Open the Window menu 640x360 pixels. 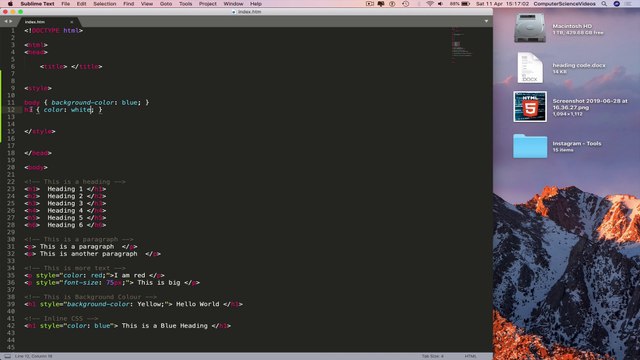(x=233, y=4)
